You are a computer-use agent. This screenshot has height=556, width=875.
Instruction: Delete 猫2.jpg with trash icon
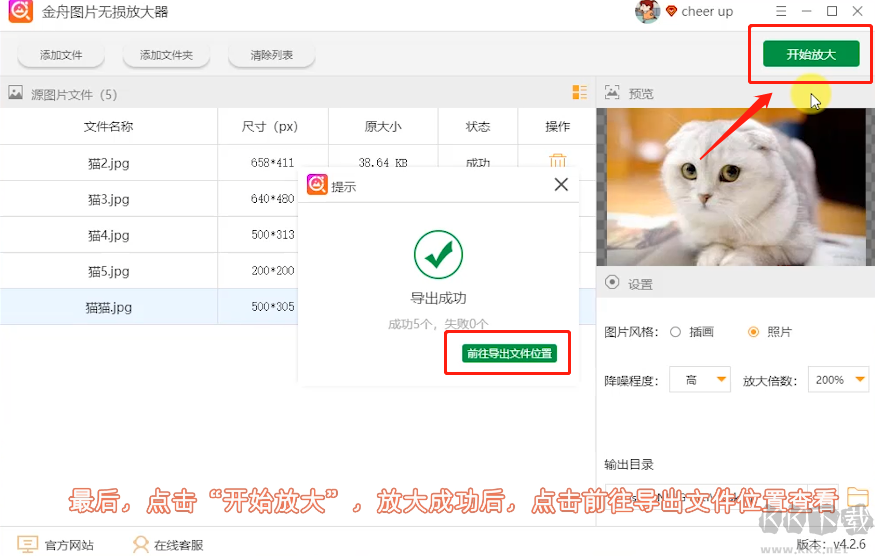557,161
